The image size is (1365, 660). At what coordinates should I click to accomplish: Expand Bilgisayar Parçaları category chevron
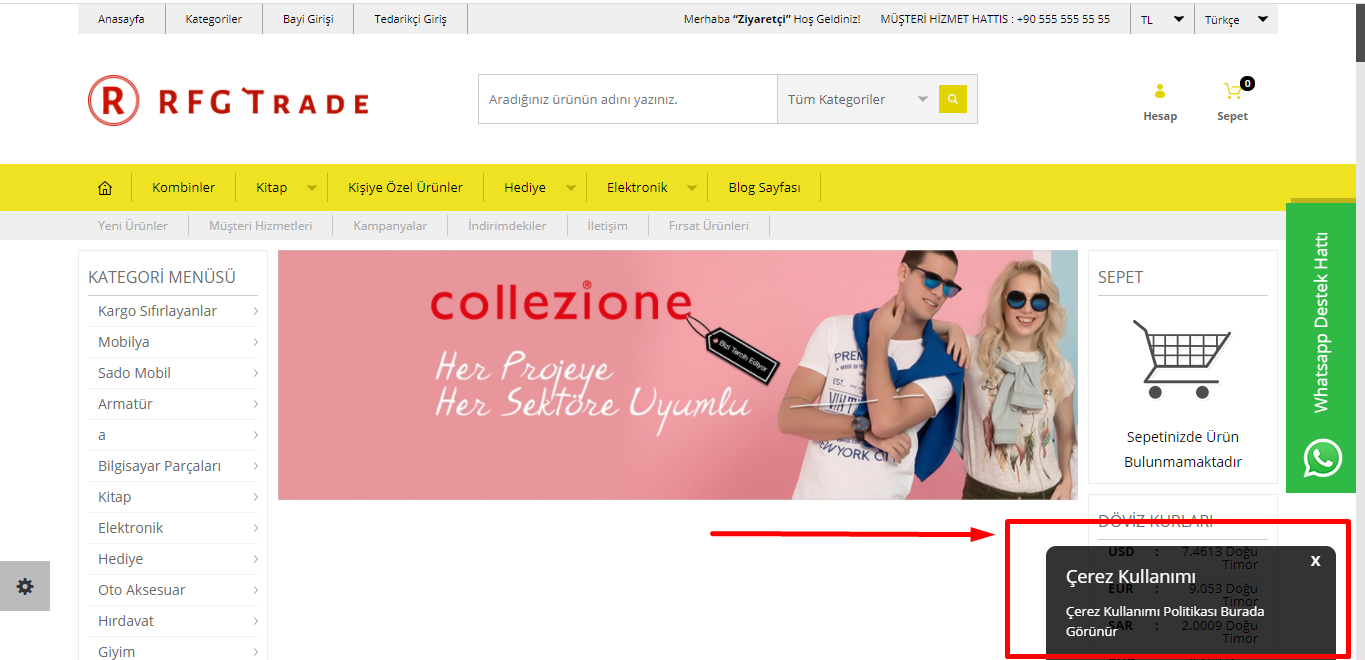(x=255, y=466)
